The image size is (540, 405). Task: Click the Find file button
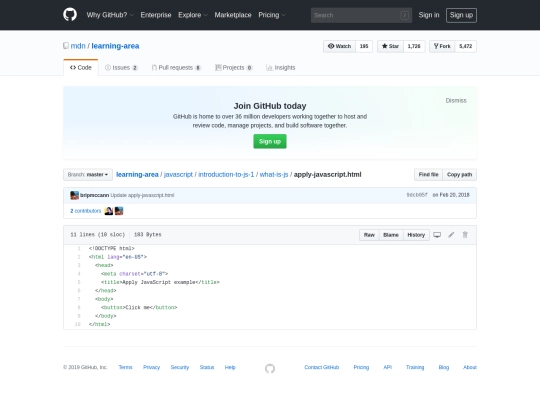(x=428, y=175)
